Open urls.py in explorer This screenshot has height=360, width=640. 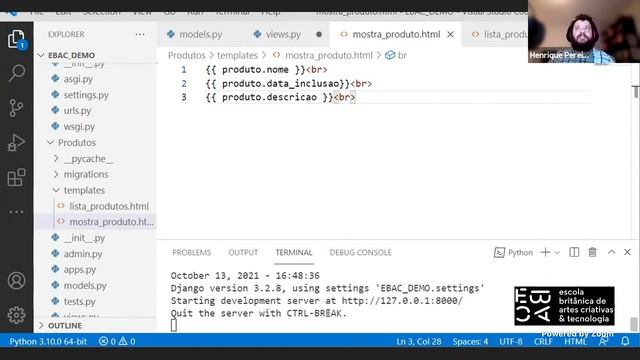pos(77,111)
